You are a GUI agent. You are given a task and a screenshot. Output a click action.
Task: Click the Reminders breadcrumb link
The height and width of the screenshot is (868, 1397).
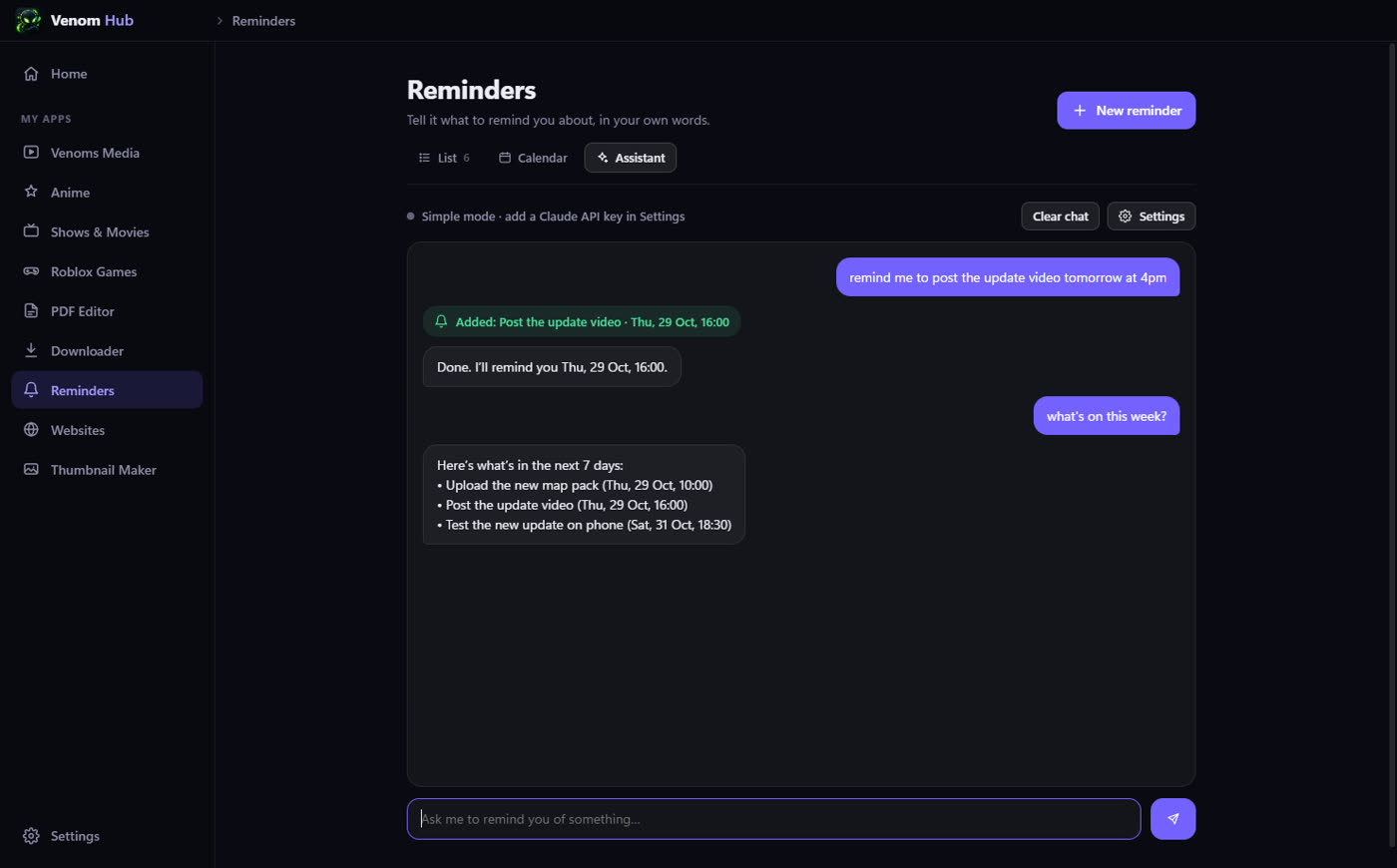point(263,21)
